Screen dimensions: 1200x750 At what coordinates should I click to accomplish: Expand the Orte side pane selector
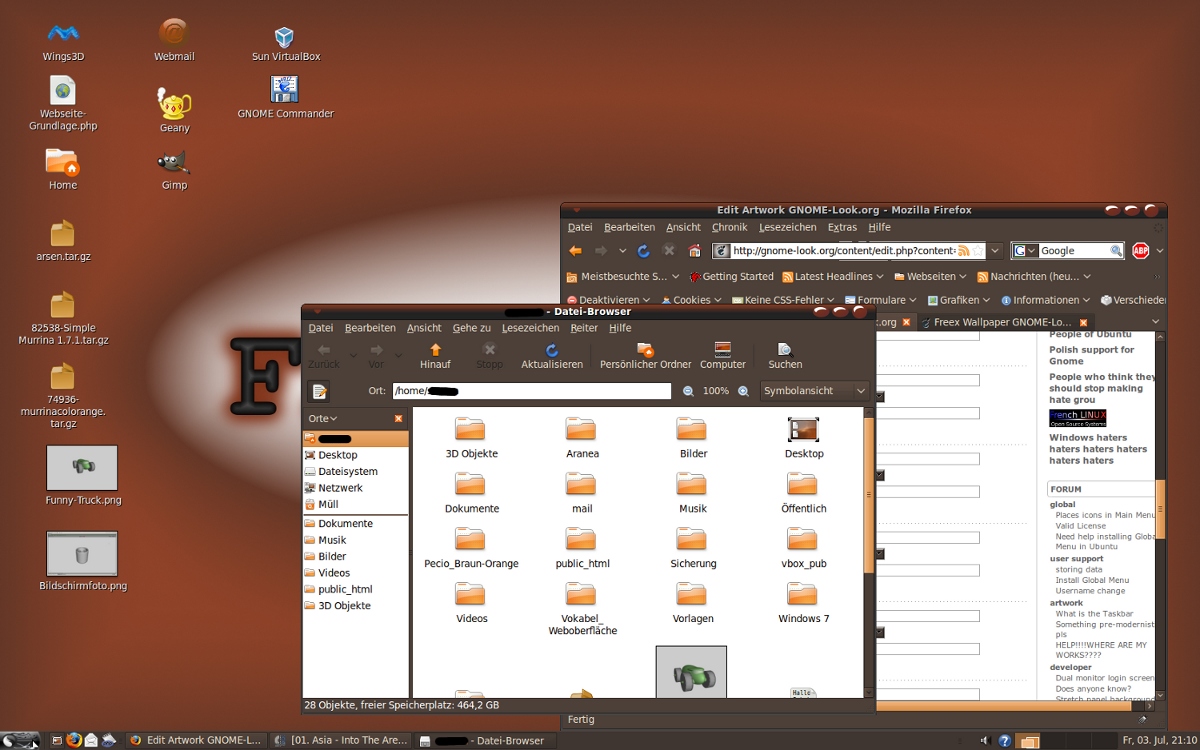coord(322,418)
